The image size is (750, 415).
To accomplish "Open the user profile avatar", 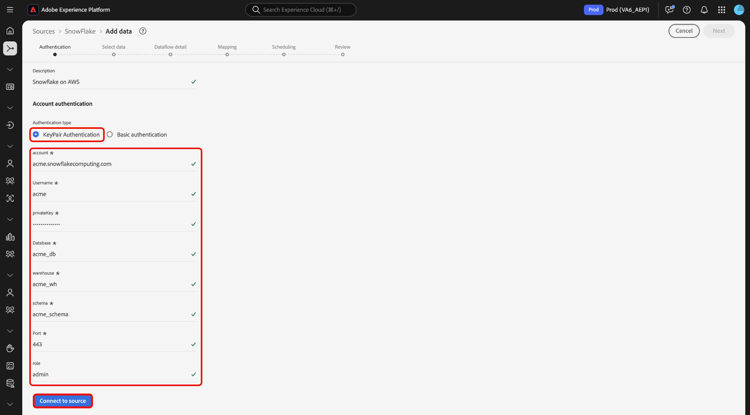I will [x=739, y=10].
